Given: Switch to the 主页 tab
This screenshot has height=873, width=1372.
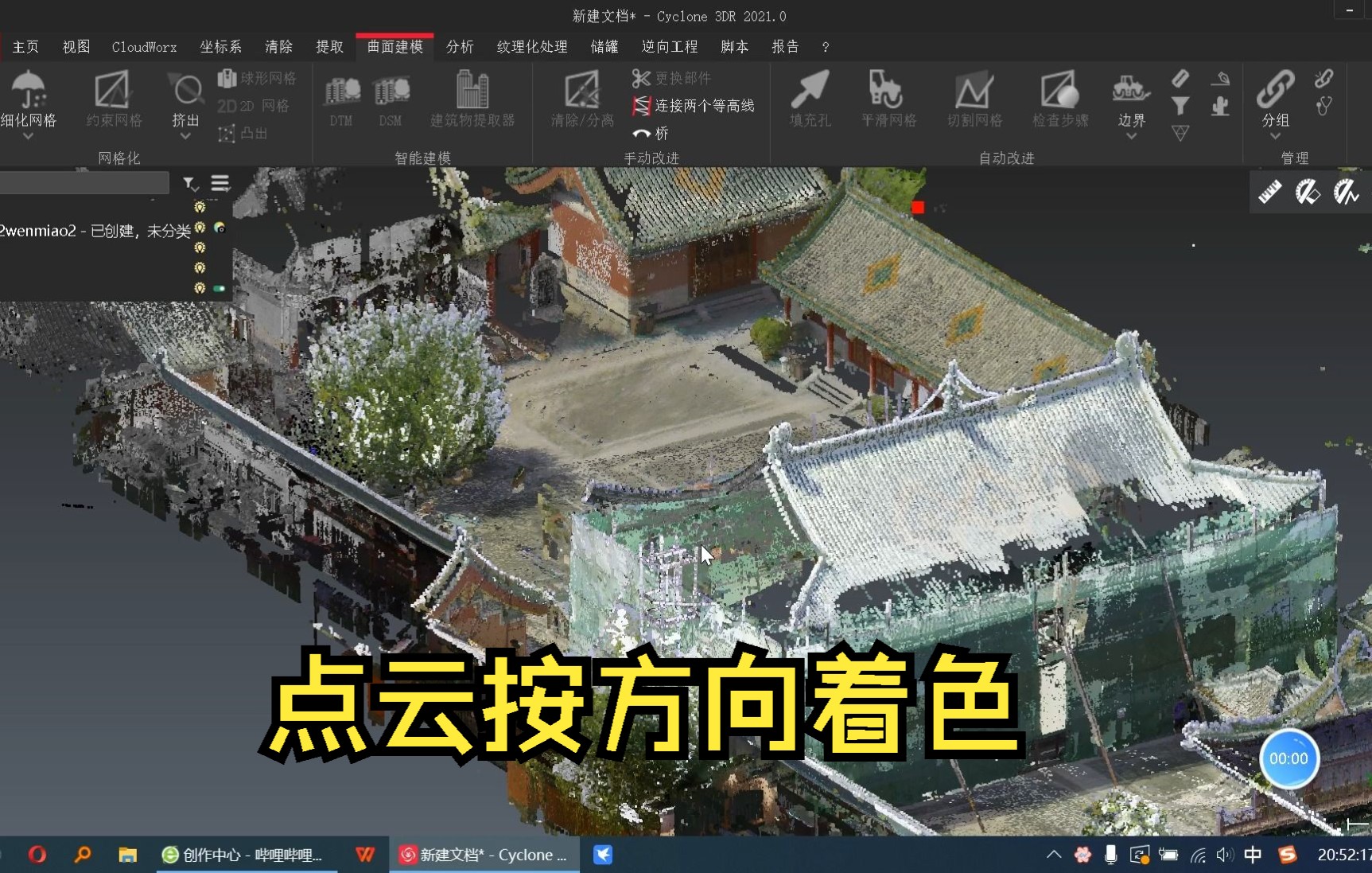Looking at the screenshot, I should [x=25, y=47].
